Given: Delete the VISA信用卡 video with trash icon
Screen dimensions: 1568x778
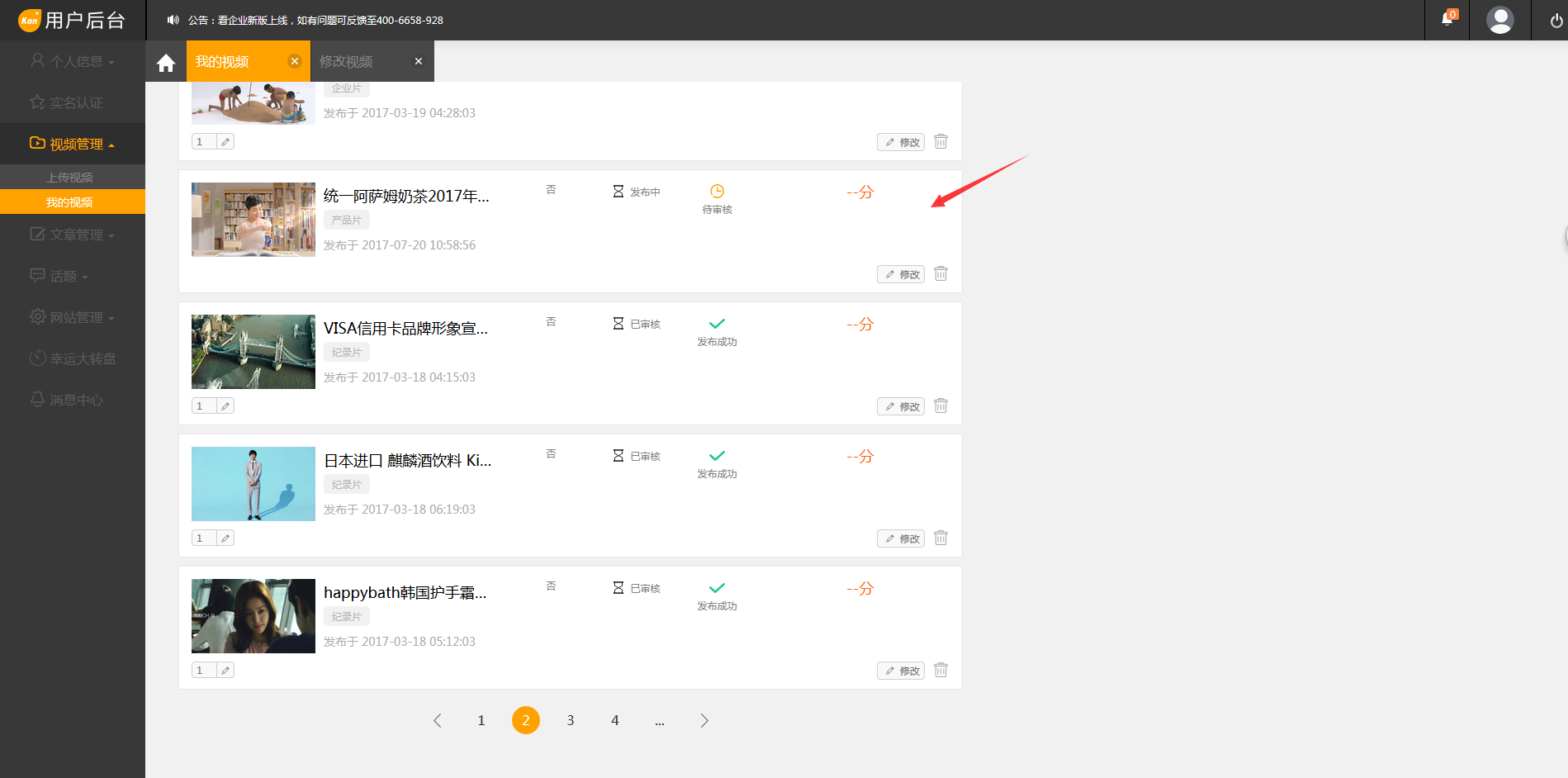Looking at the screenshot, I should 940,406.
